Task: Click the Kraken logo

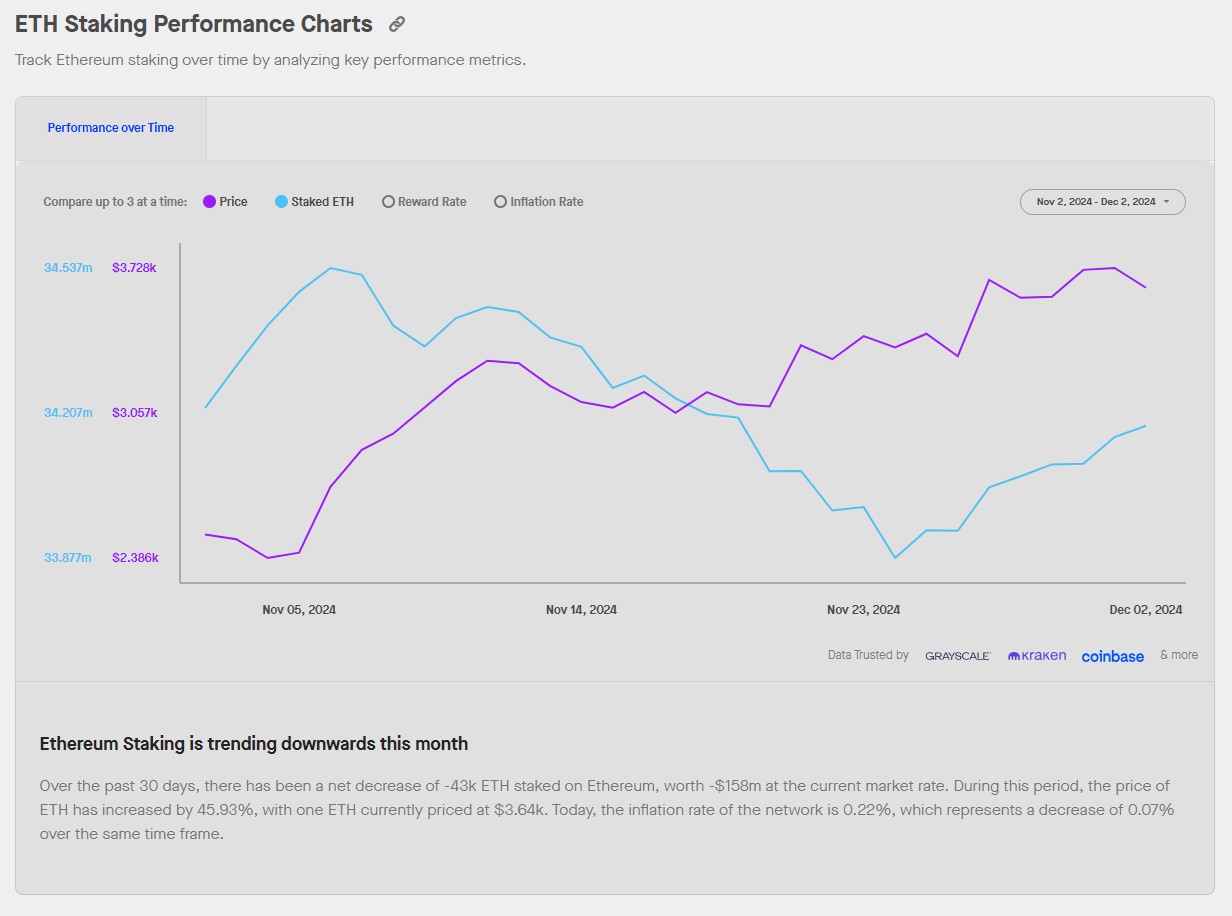Action: click(1036, 656)
